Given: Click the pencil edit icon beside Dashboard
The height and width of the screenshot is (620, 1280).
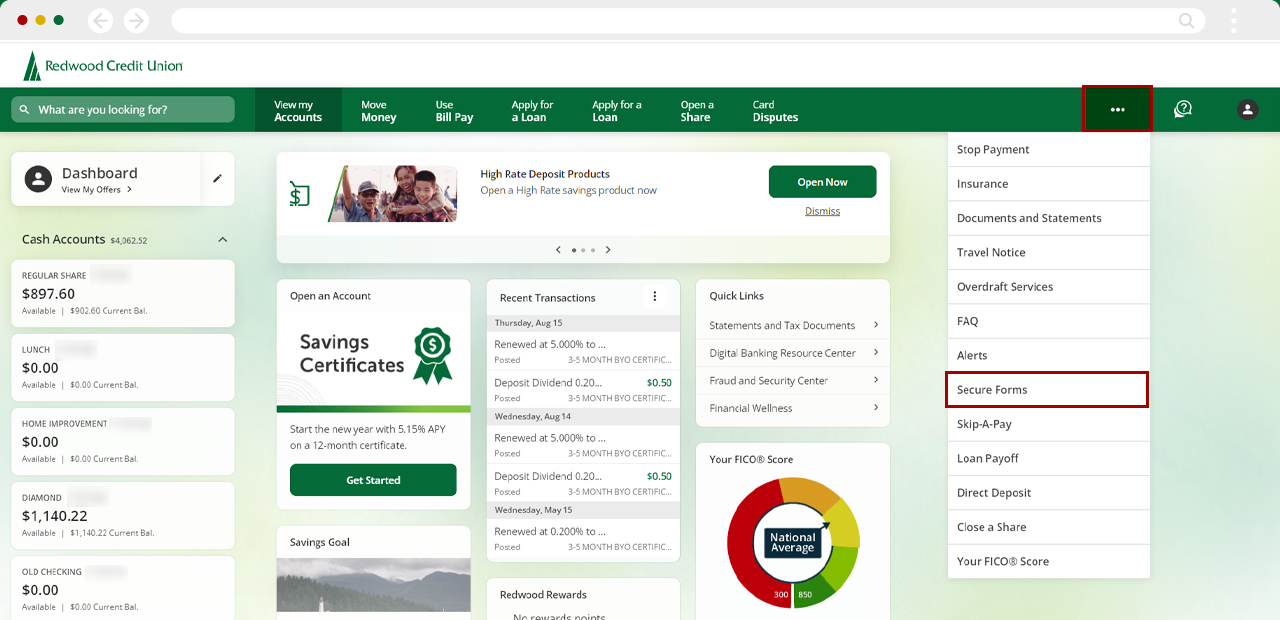Looking at the screenshot, I should pyautogui.click(x=217, y=179).
